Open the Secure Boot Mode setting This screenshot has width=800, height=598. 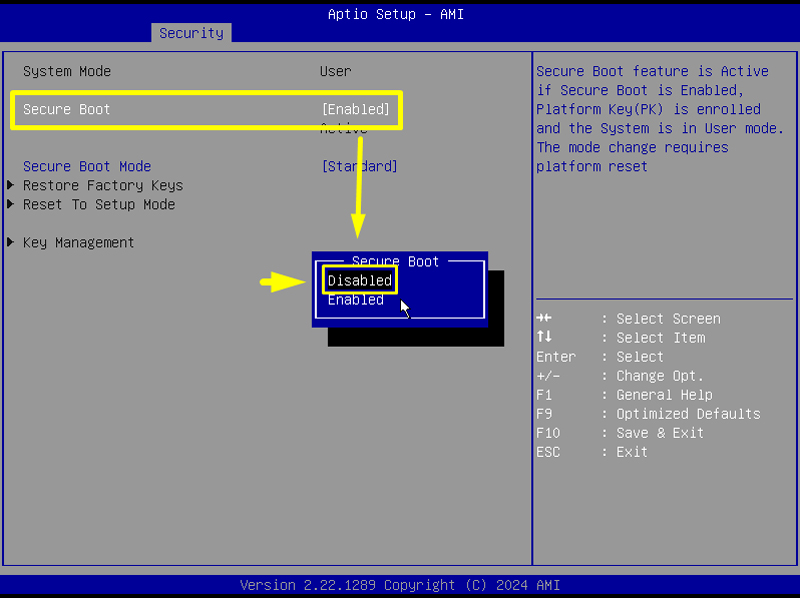[x=88, y=166]
